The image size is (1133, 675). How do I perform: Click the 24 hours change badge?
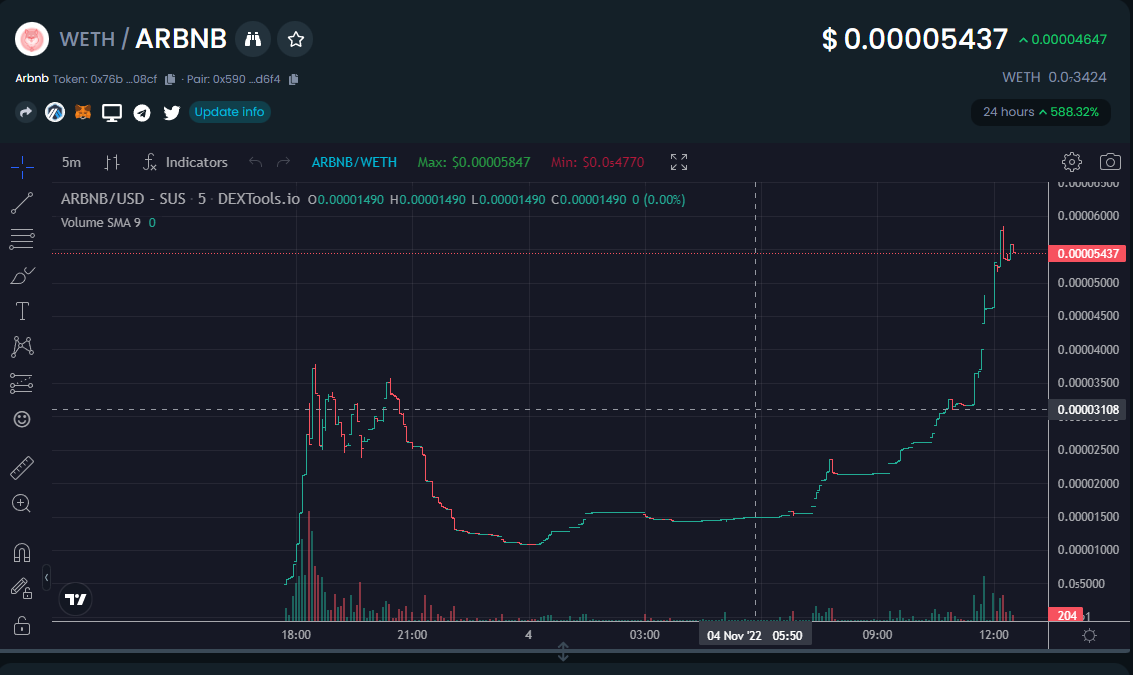pos(1041,112)
